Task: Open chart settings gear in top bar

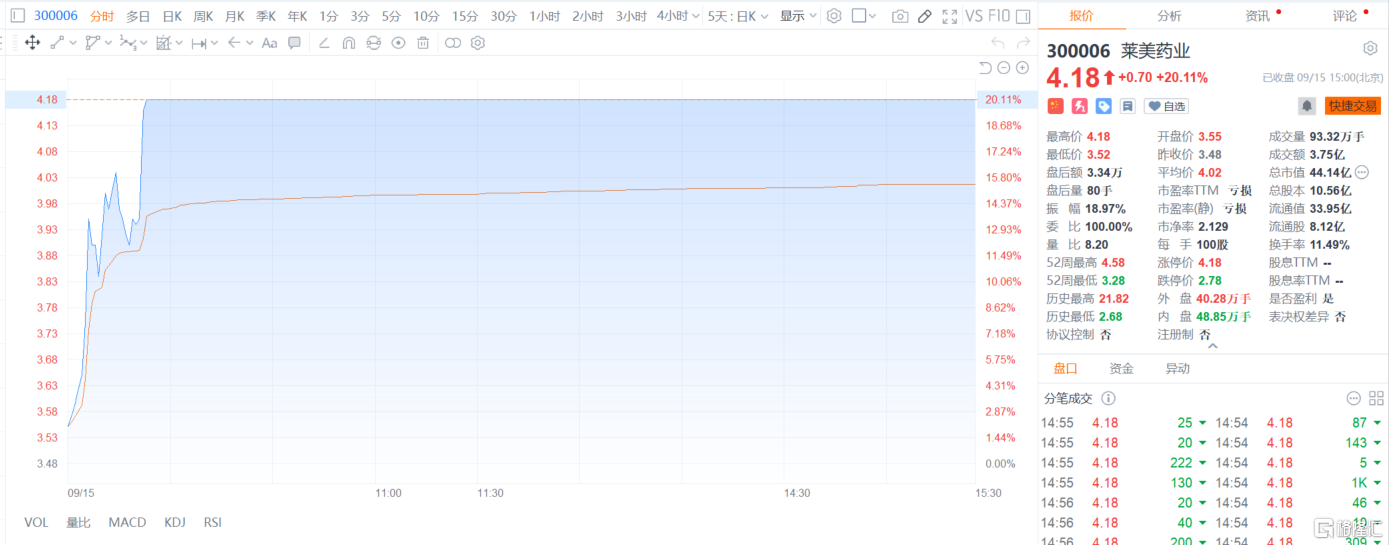Action: [834, 16]
